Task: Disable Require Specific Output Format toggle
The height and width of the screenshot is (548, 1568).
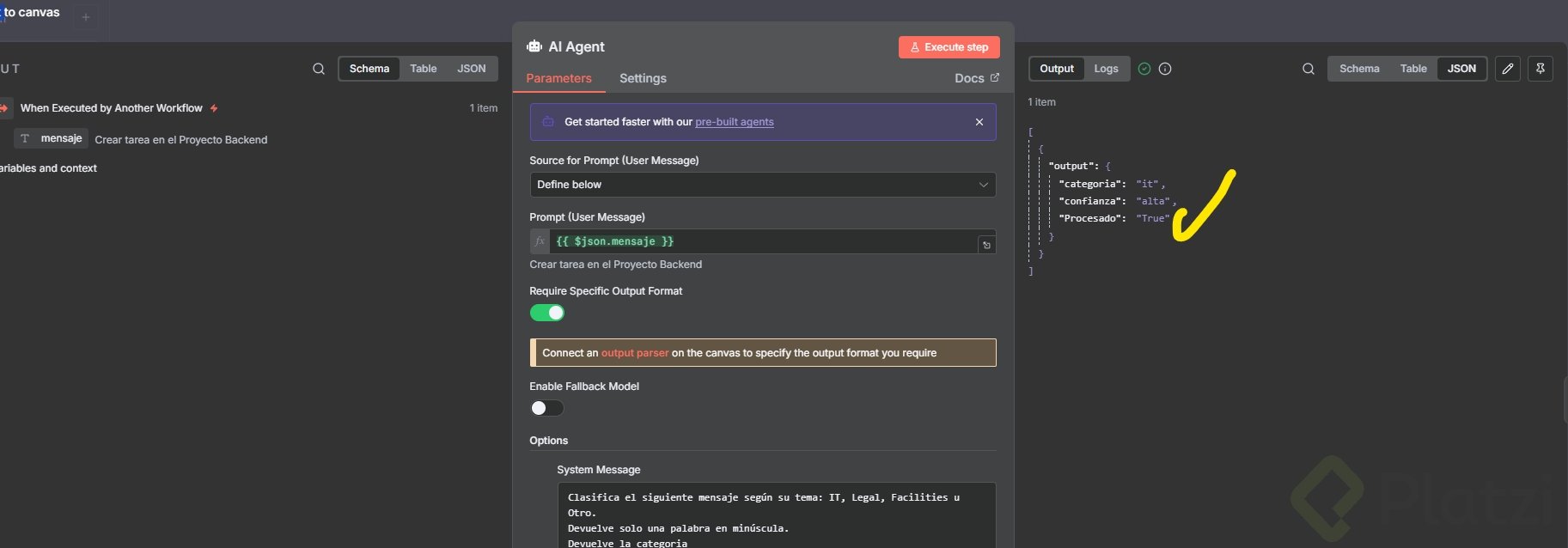Action: tap(547, 313)
